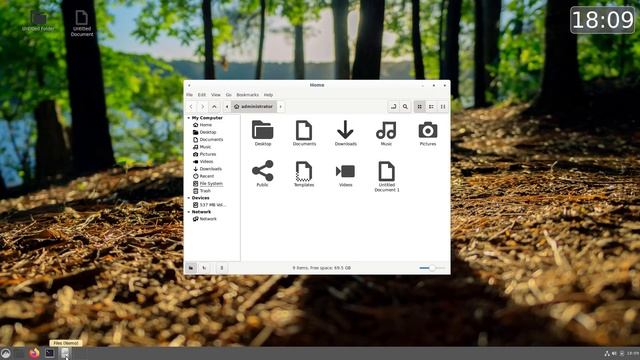Open the search magnifier tool
This screenshot has height=360, width=640.
(x=405, y=107)
